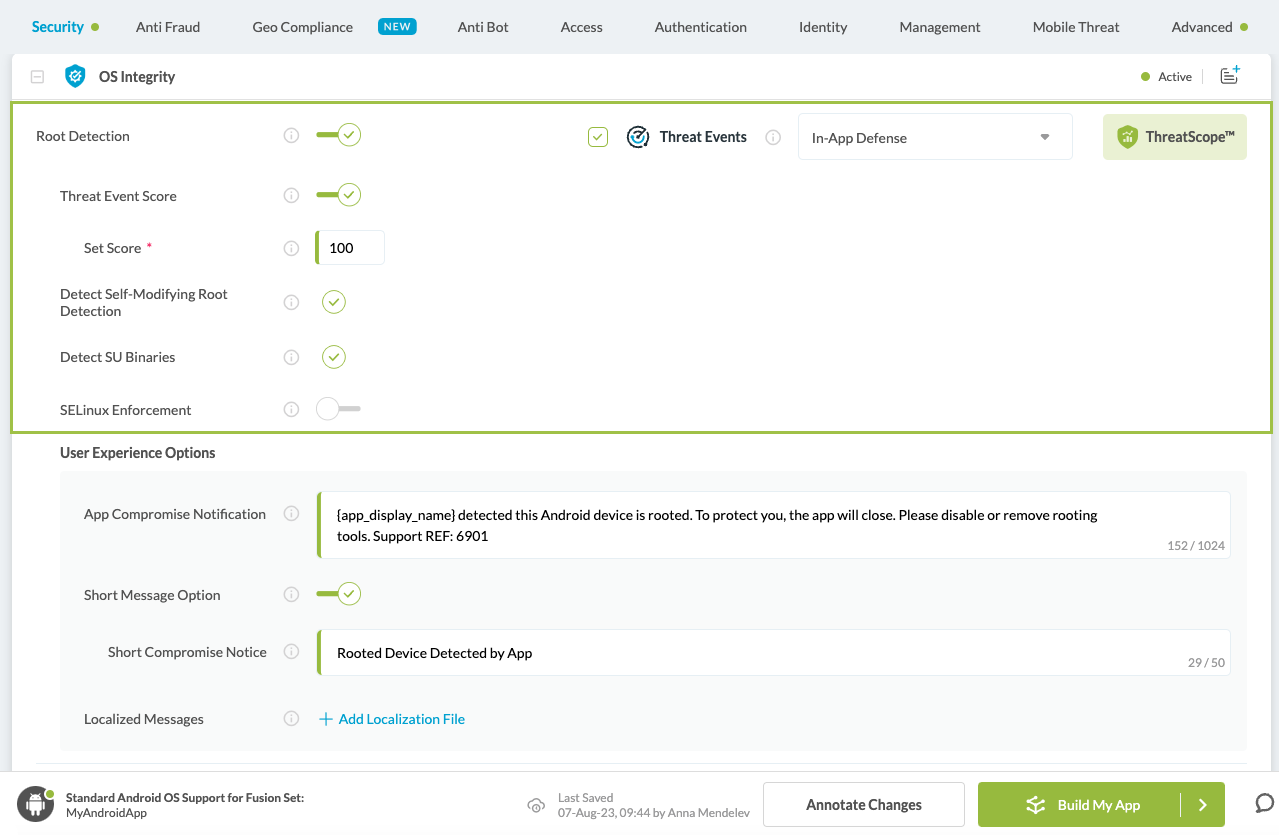The width and height of the screenshot is (1279, 835).
Task: Open the info tooltip beside Root Detection
Action: tap(291, 137)
